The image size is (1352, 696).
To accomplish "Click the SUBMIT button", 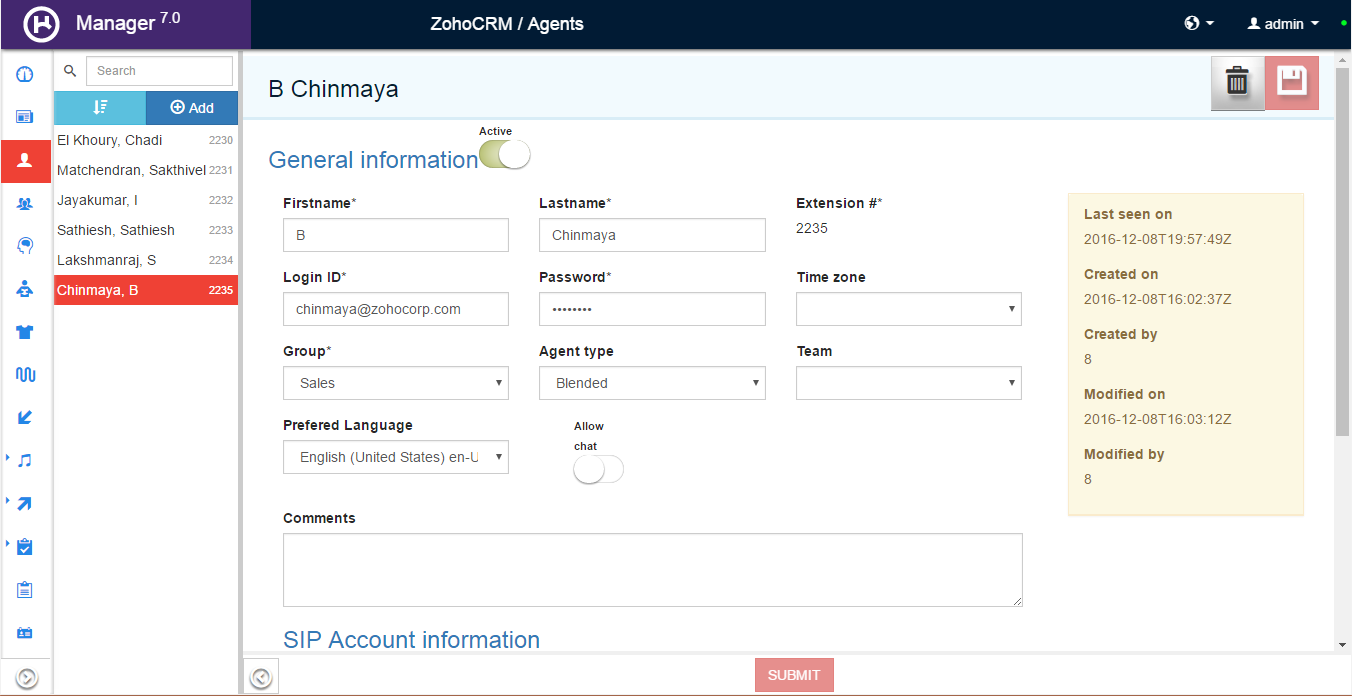I will click(794, 675).
